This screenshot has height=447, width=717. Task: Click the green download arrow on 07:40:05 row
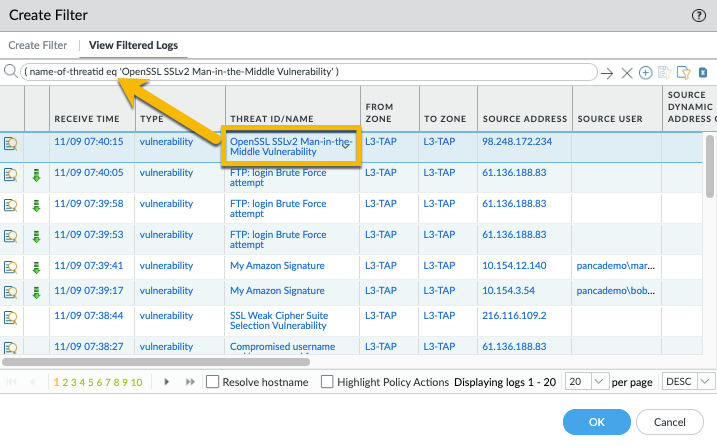37,174
